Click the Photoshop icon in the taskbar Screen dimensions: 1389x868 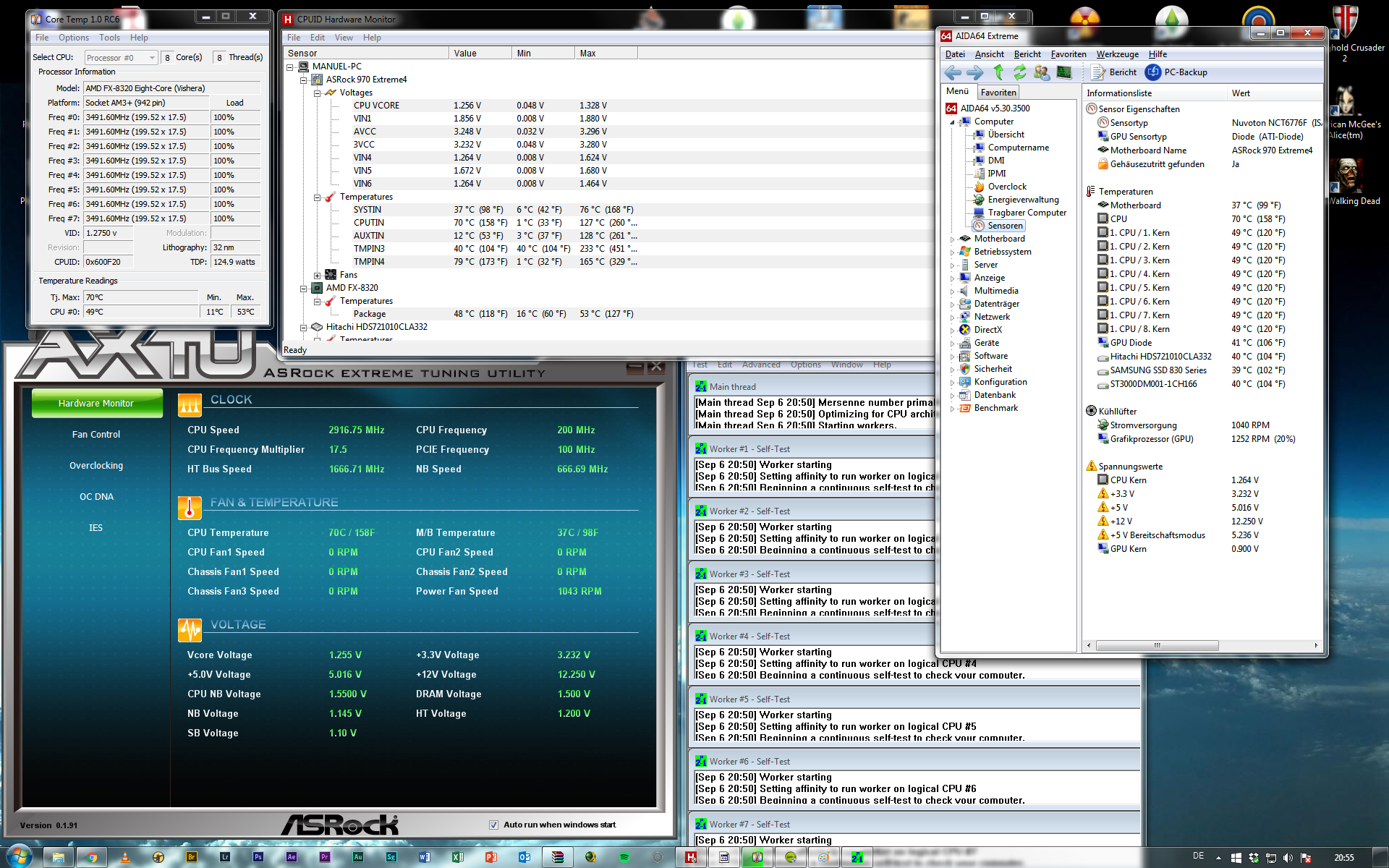point(258,857)
